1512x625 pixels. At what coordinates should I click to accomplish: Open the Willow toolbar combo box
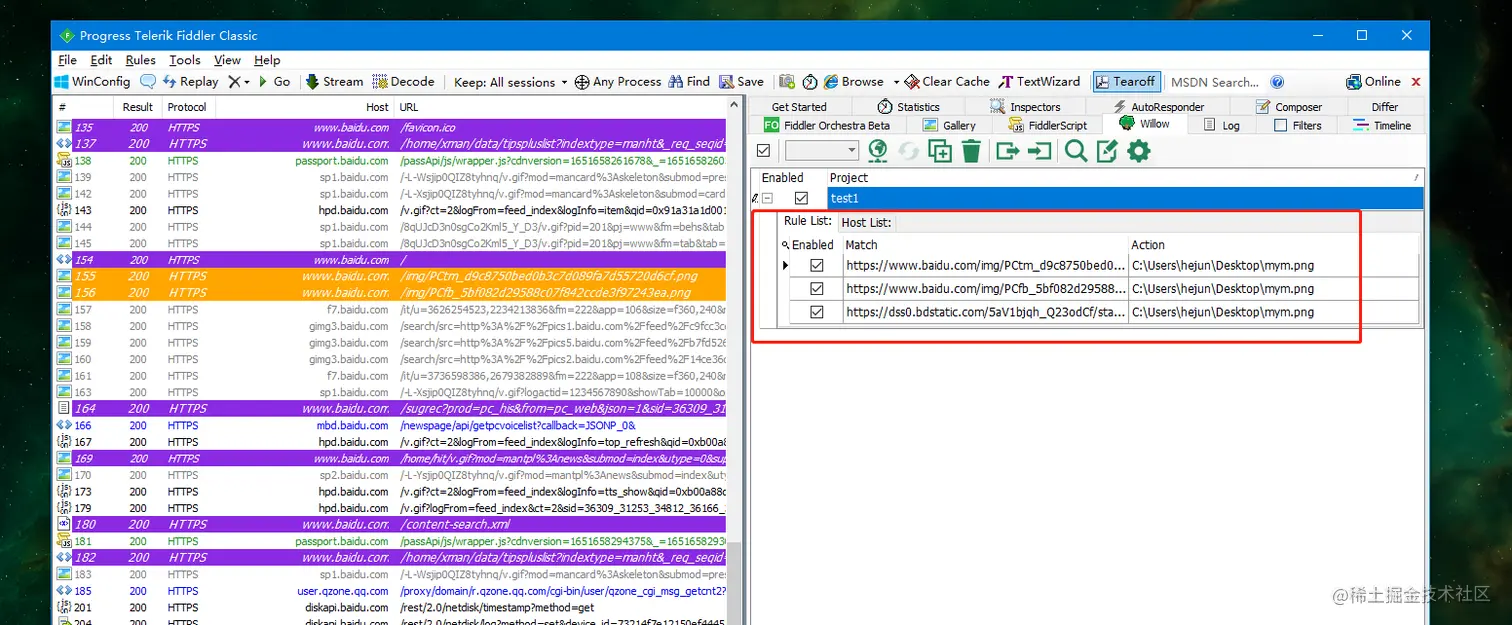(822, 151)
